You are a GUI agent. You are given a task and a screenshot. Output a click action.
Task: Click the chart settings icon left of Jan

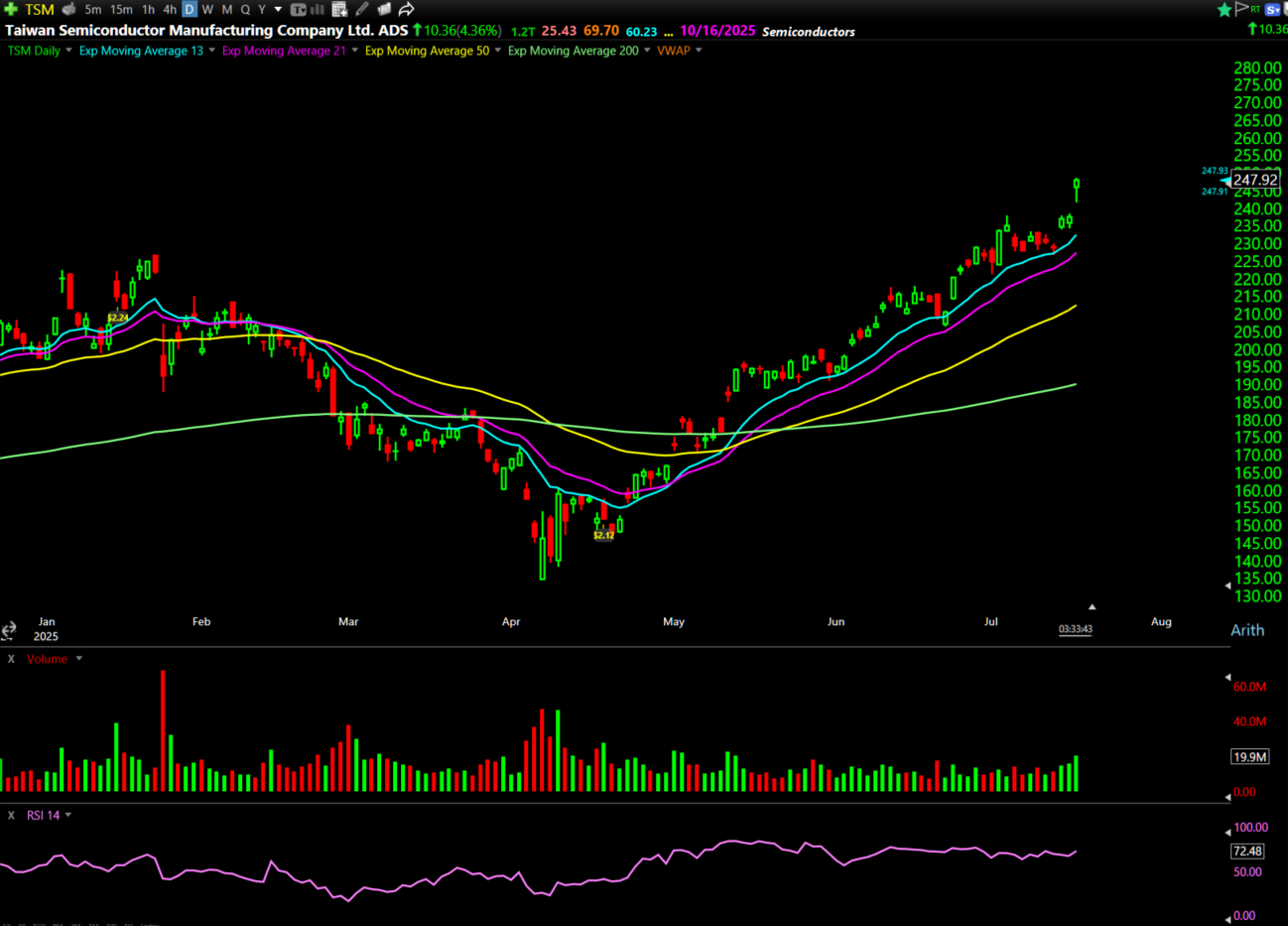tap(9, 630)
